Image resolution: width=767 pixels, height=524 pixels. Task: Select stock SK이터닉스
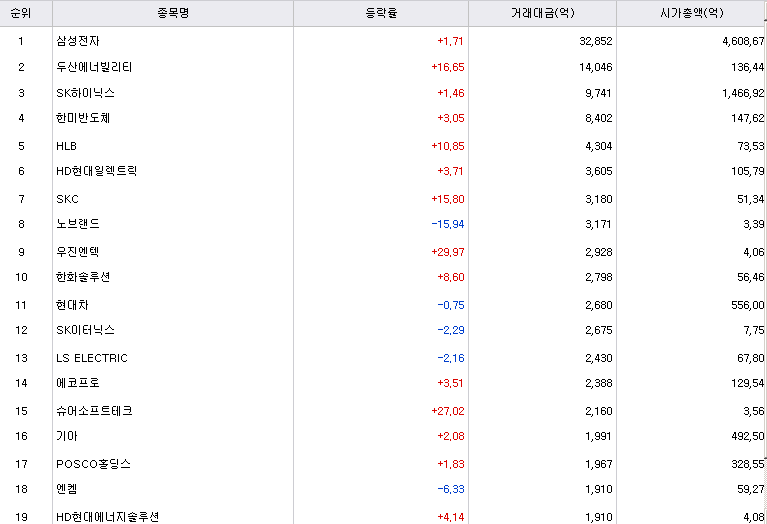pos(85,330)
